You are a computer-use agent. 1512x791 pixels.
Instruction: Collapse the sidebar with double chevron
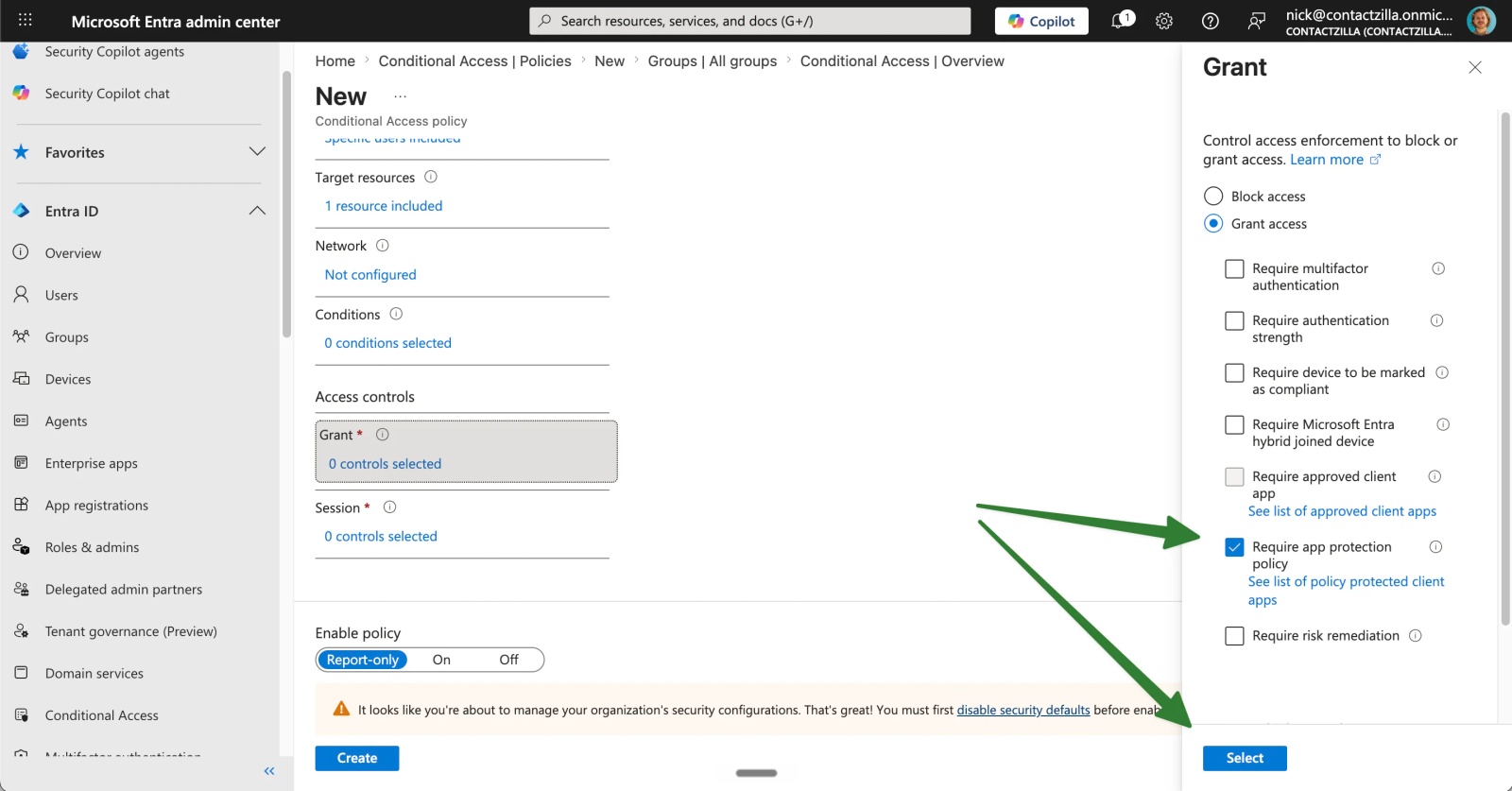coord(269,771)
